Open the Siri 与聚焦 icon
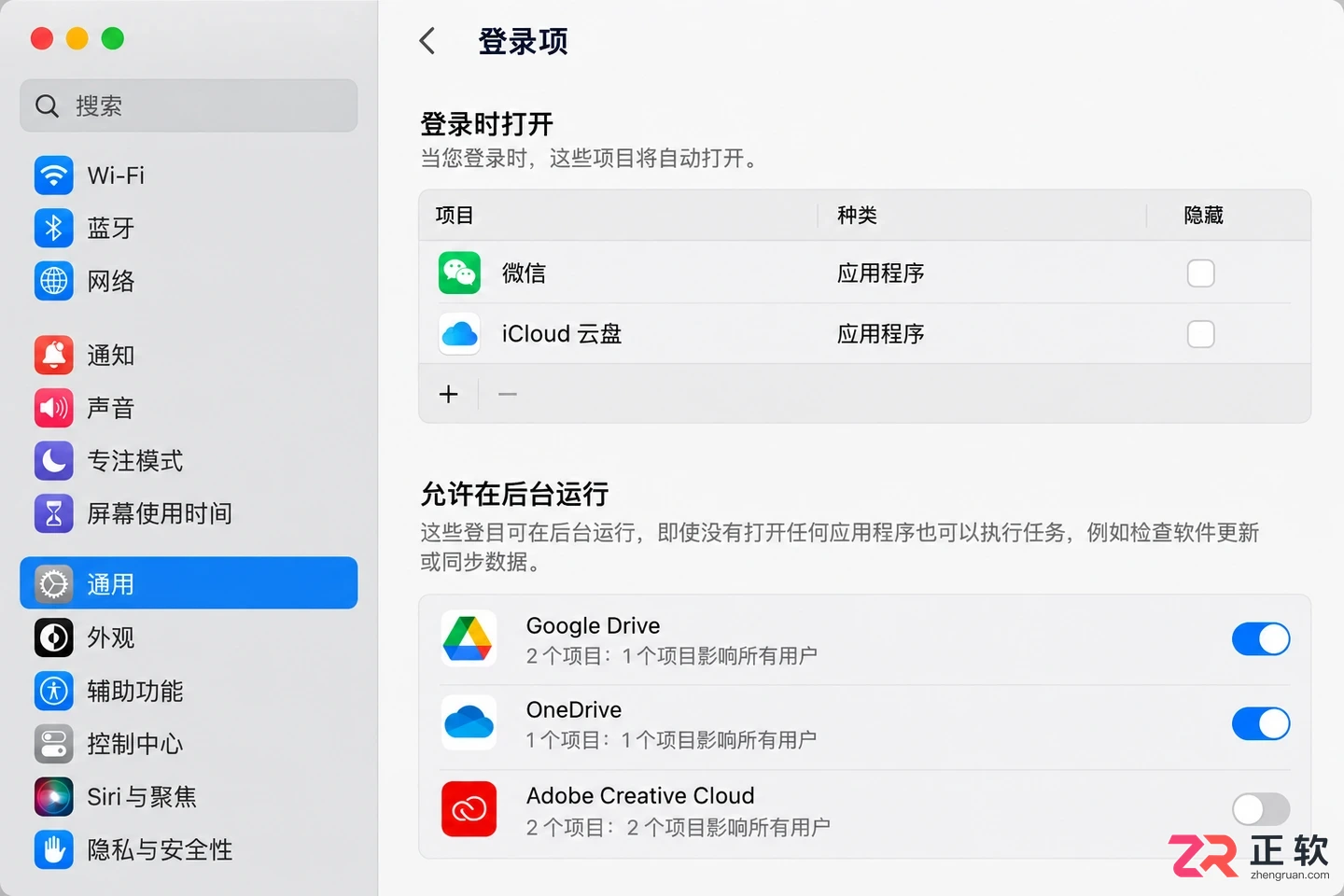The width and height of the screenshot is (1344, 896). point(53,796)
